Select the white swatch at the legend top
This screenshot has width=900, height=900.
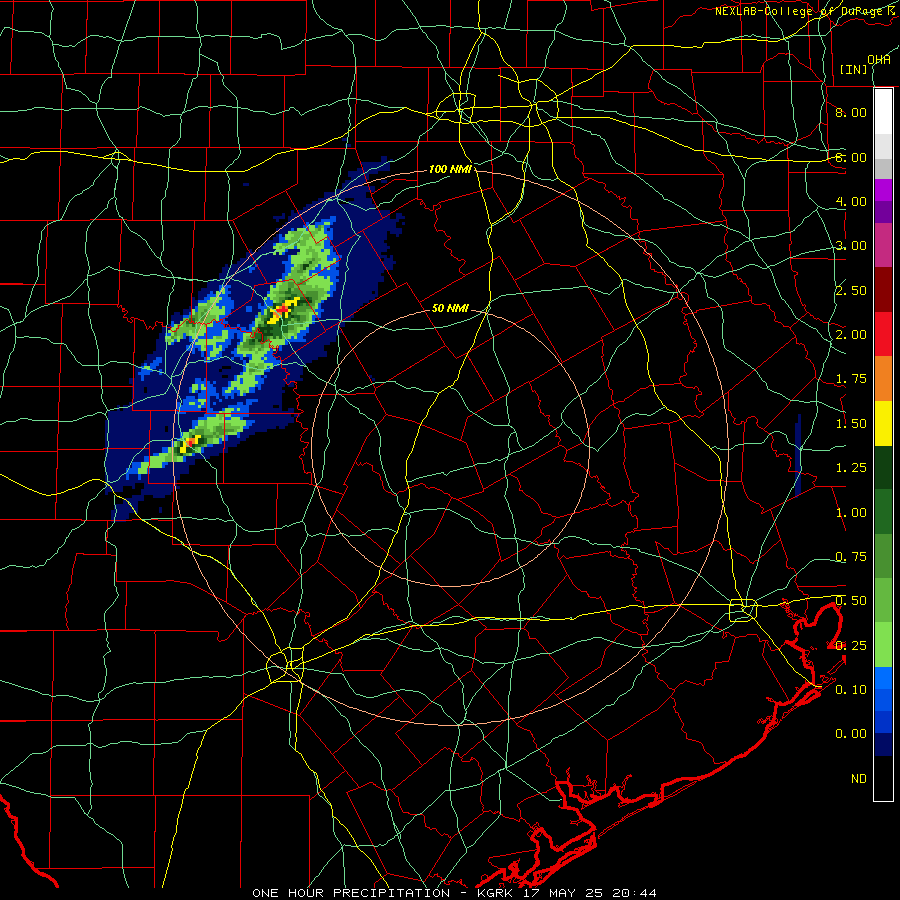(883, 112)
